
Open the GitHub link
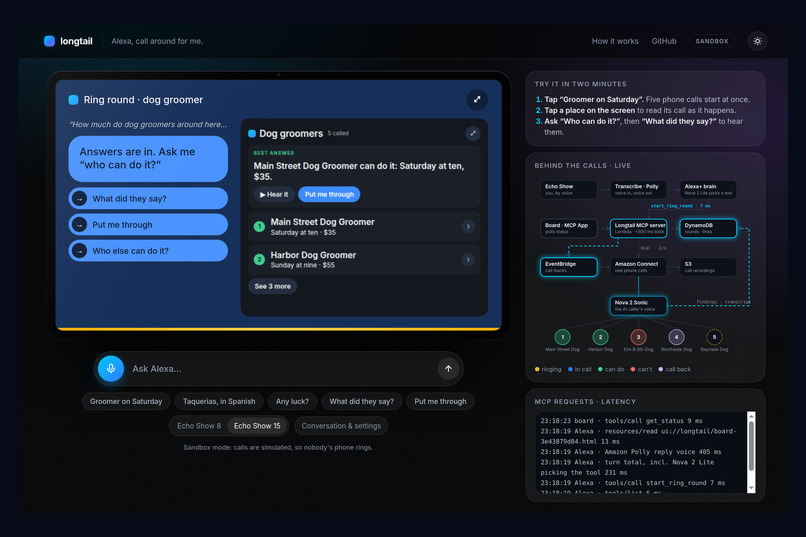[664, 41]
